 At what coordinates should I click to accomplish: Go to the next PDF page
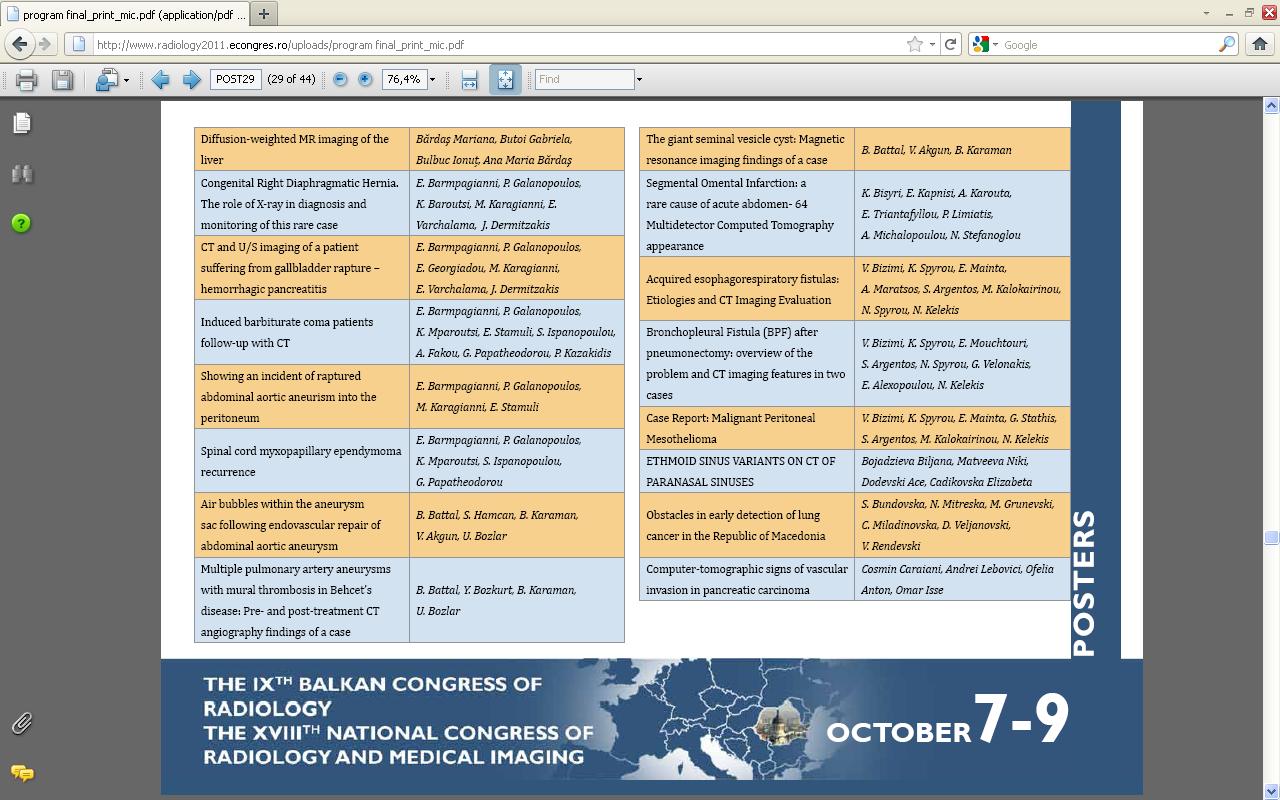coord(191,80)
